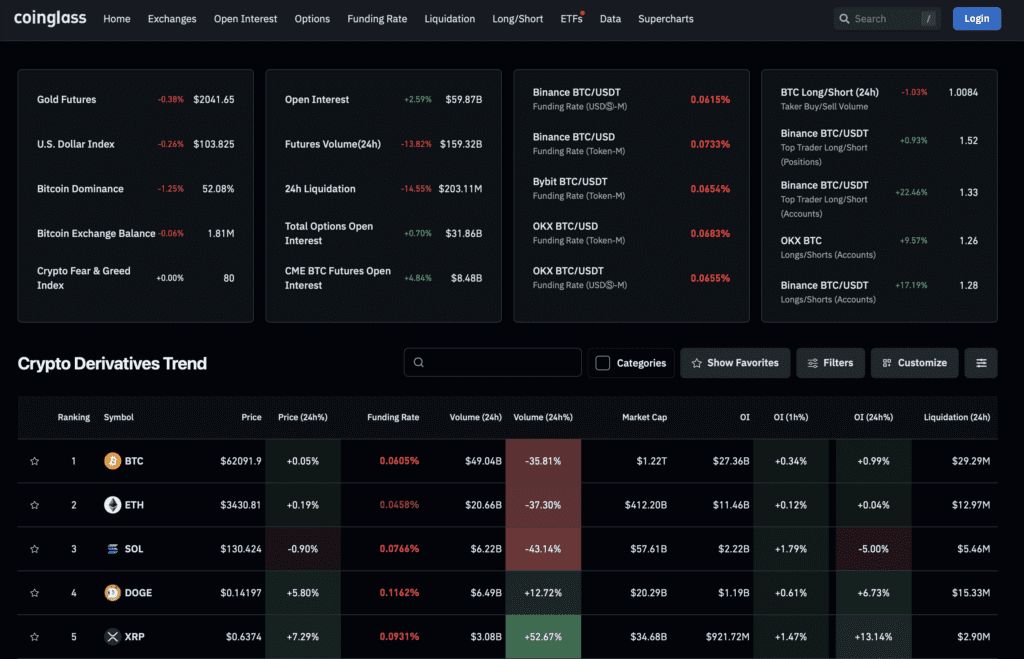Click the magnifier icon in the table search bar
This screenshot has width=1024, height=659.
pyautogui.click(x=419, y=362)
